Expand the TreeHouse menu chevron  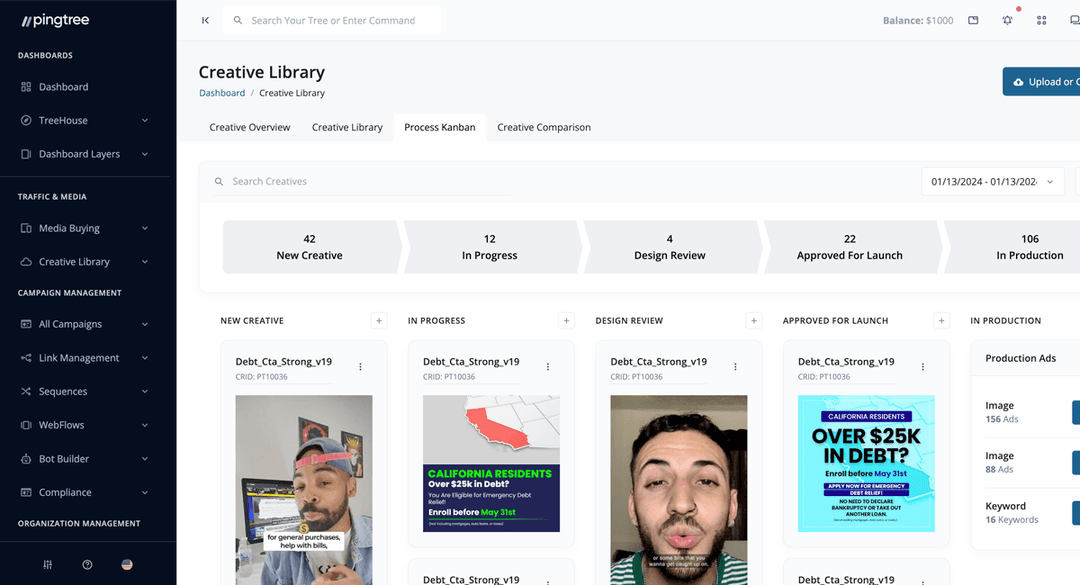[144, 120]
